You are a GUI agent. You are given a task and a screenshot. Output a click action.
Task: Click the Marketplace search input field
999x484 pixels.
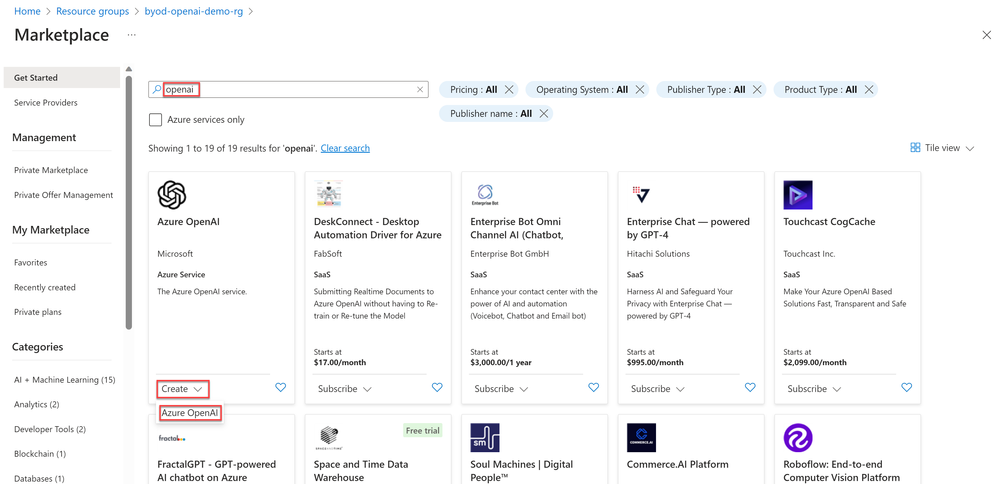[x=288, y=90]
